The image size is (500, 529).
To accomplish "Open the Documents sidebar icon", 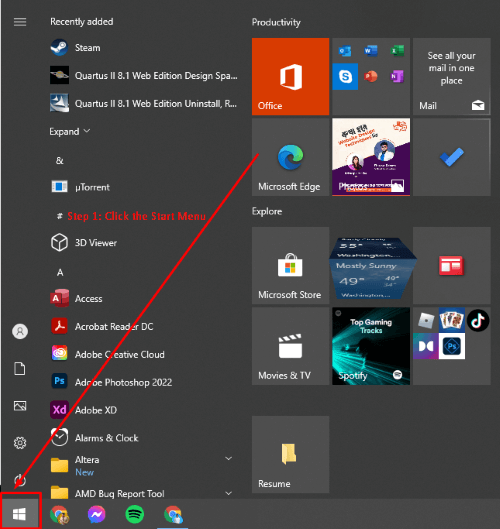I will pos(20,368).
